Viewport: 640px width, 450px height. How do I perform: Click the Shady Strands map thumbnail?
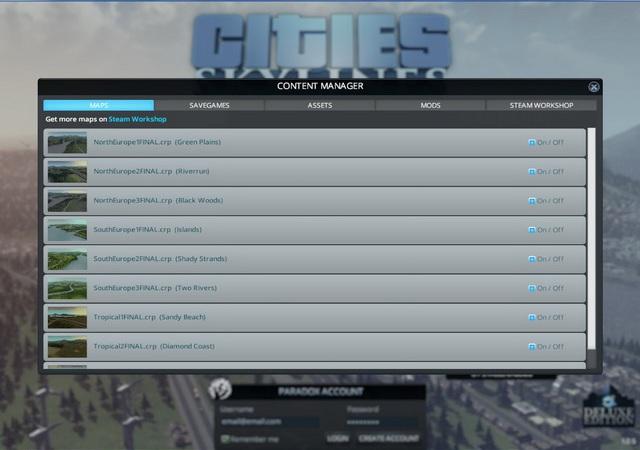(x=67, y=259)
